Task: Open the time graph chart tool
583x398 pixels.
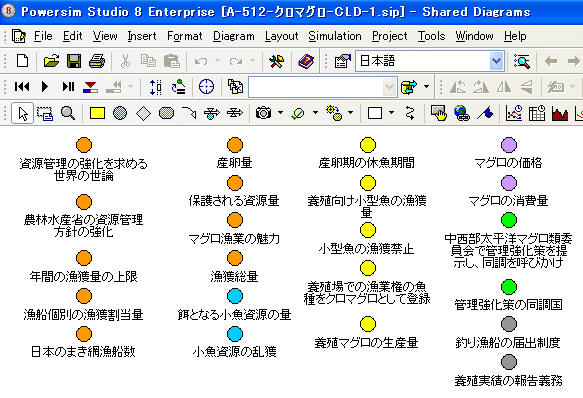Action: click(514, 113)
